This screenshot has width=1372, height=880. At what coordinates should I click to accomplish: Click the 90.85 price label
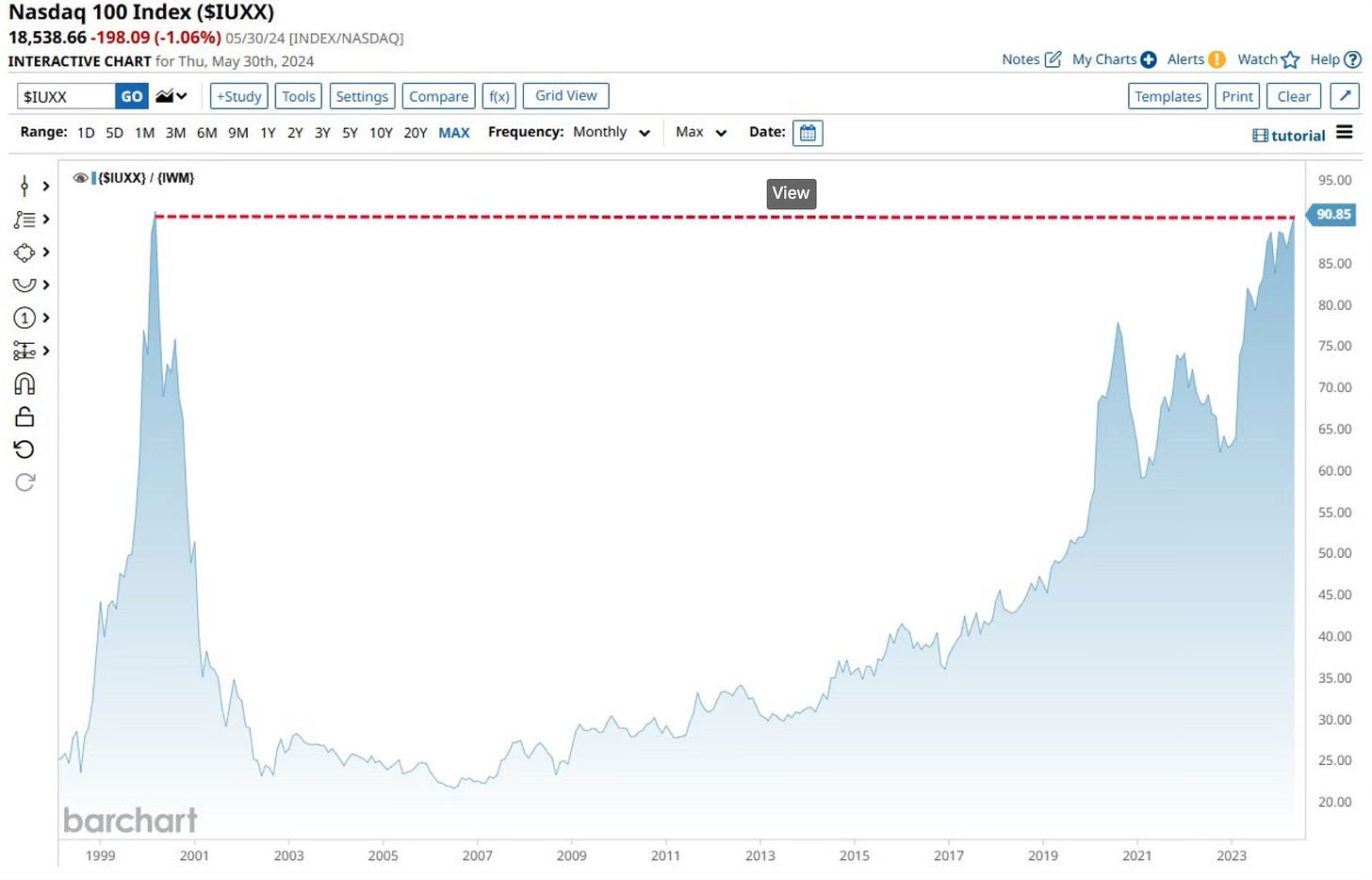1331,215
